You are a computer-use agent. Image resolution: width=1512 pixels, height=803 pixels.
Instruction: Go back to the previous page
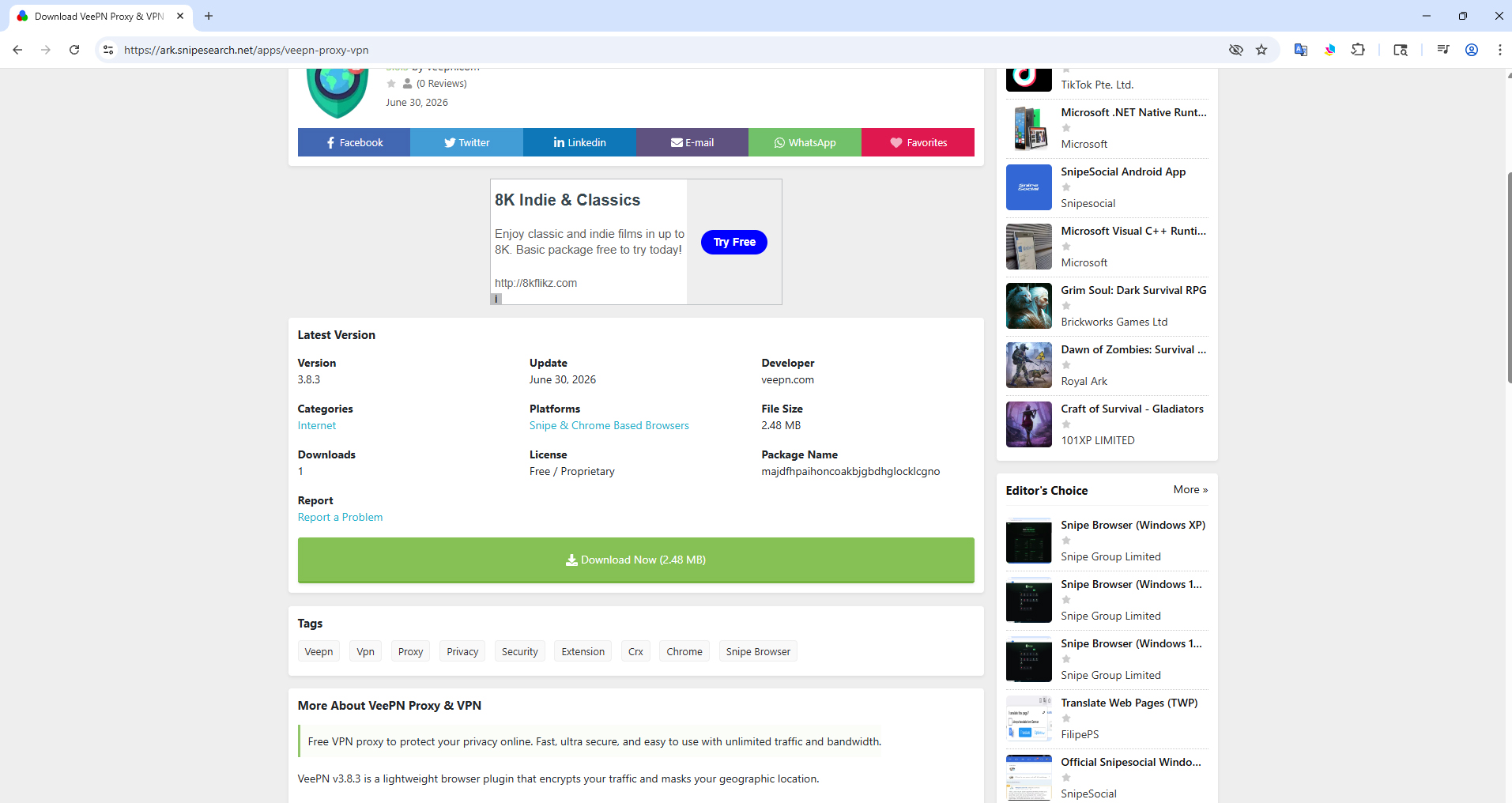click(x=17, y=50)
